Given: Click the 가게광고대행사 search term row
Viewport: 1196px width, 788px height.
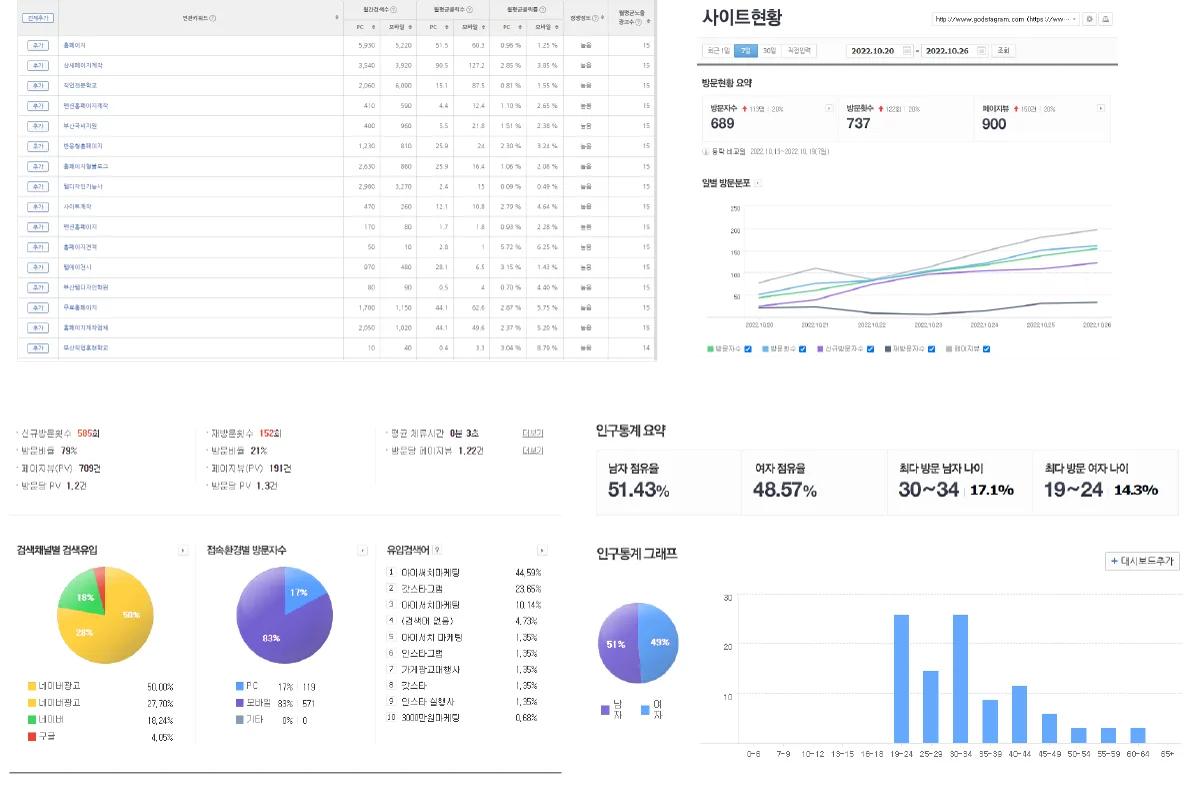Looking at the screenshot, I should click(x=465, y=670).
